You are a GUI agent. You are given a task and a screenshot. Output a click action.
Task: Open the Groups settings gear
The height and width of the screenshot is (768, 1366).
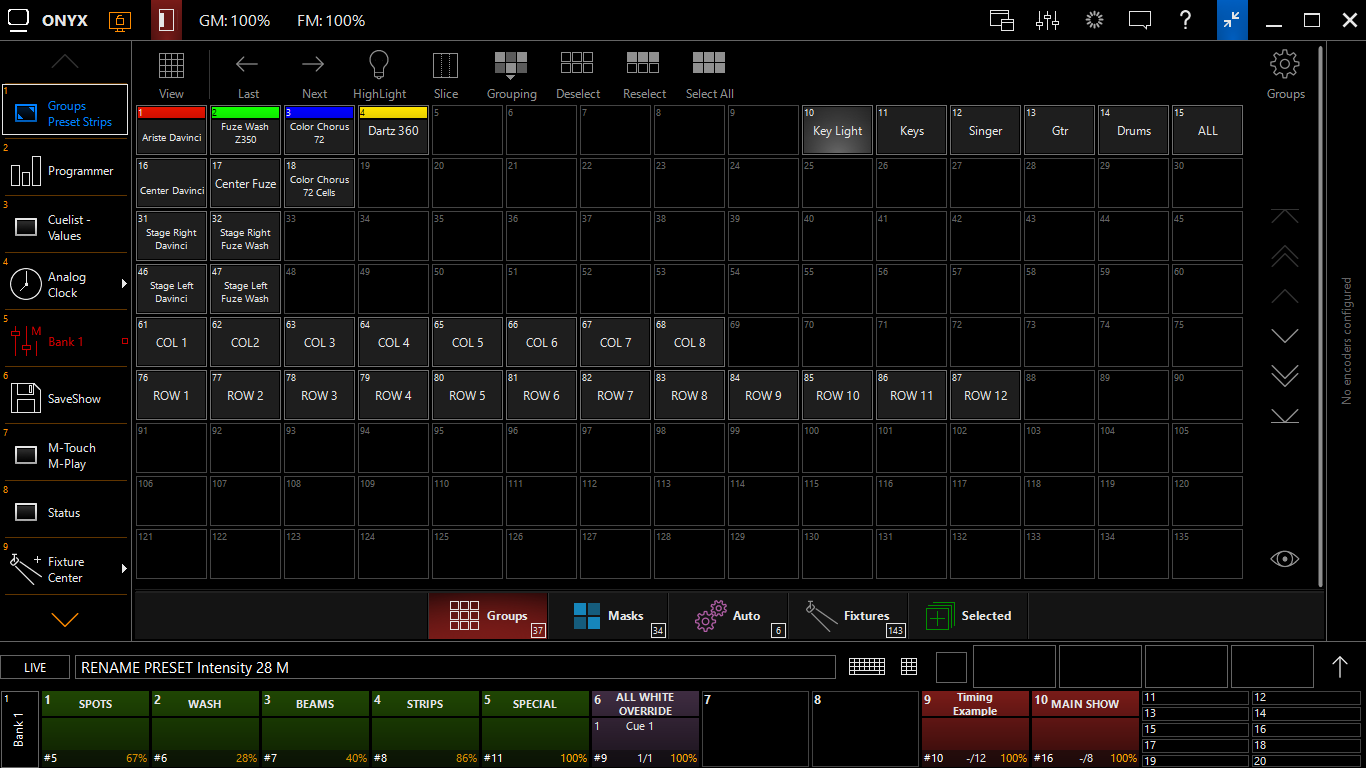click(x=1285, y=65)
